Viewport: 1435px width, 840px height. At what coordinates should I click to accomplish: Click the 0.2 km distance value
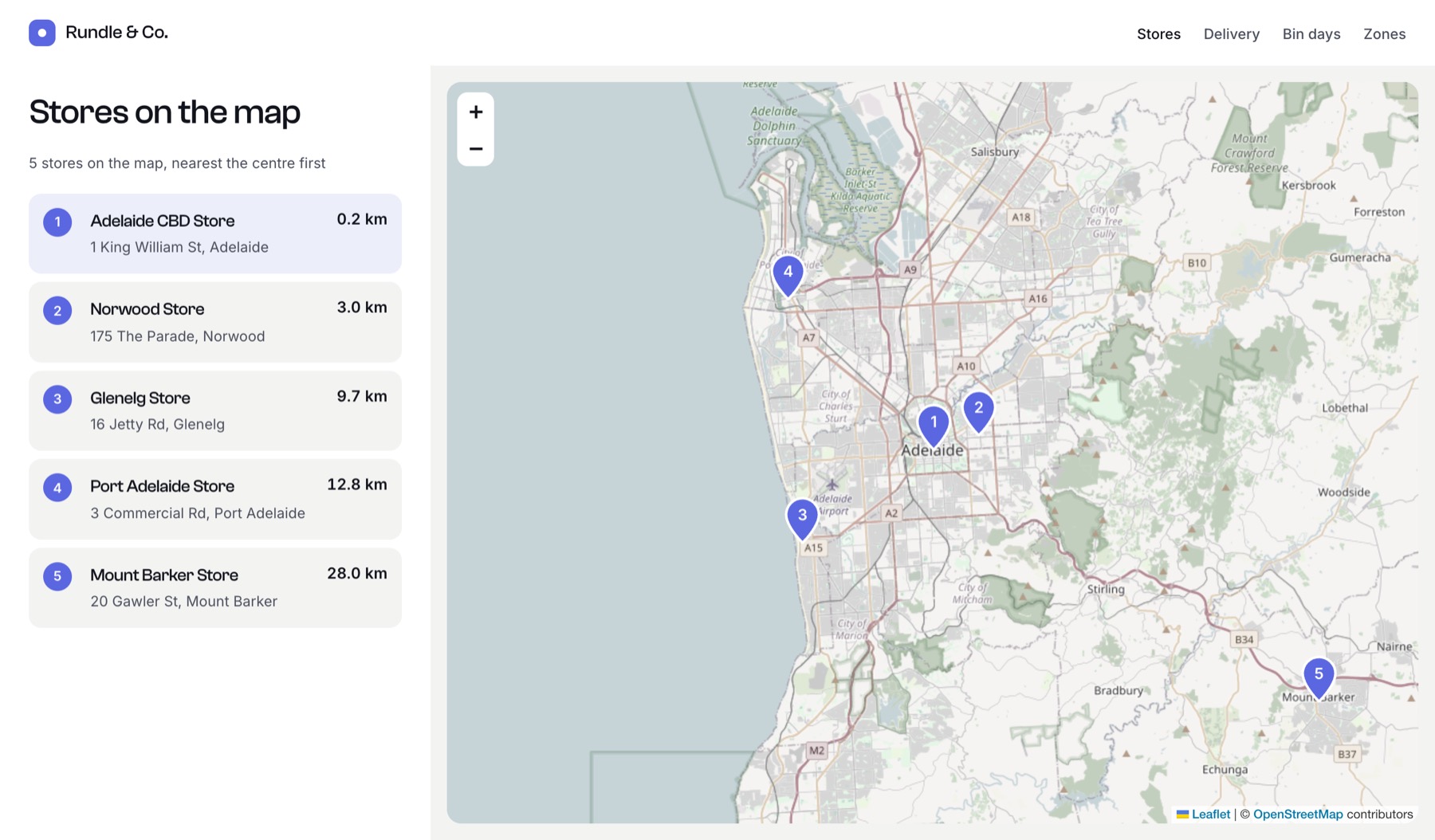362,219
